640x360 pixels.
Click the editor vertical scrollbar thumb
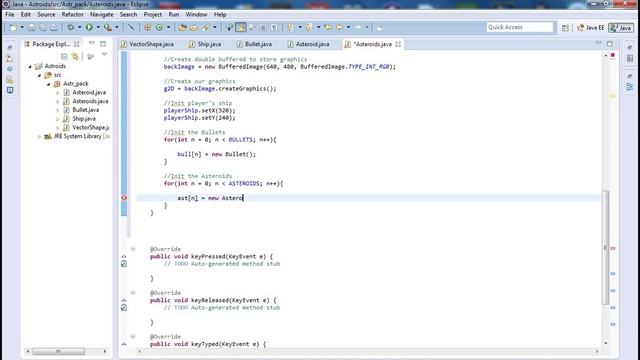(x=606, y=247)
